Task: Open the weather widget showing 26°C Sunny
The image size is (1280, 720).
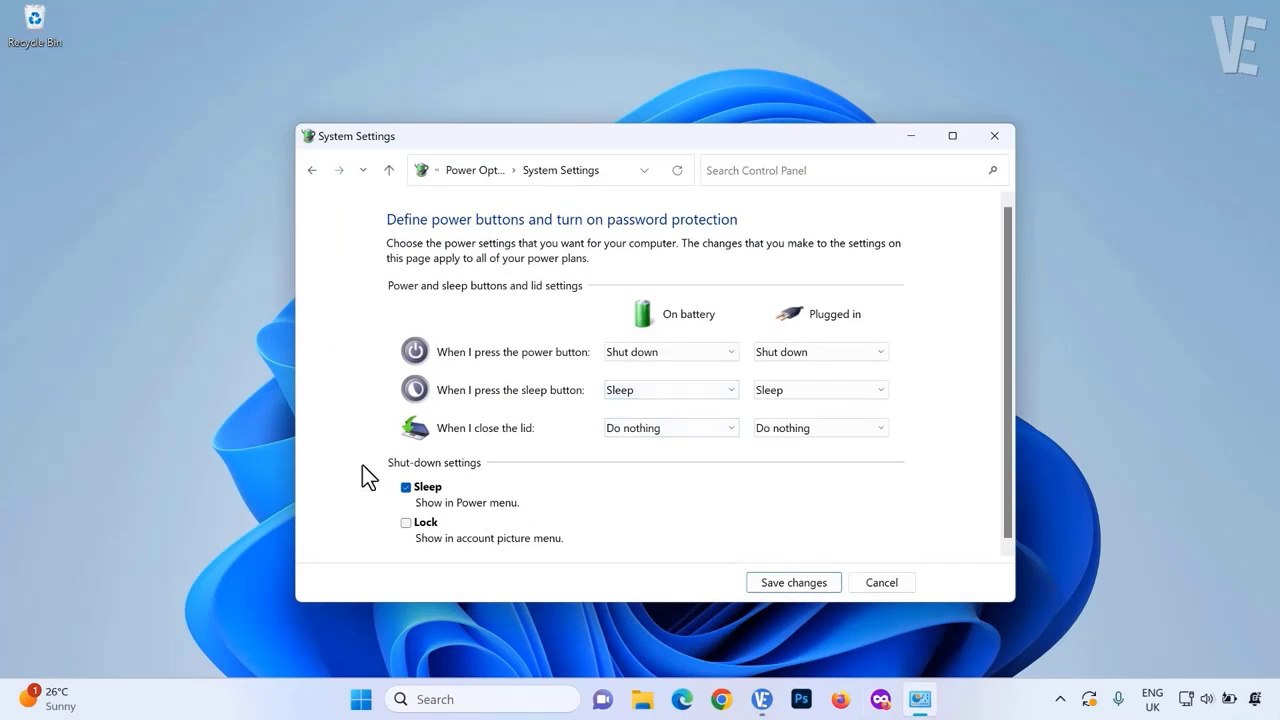Action: click(48, 698)
